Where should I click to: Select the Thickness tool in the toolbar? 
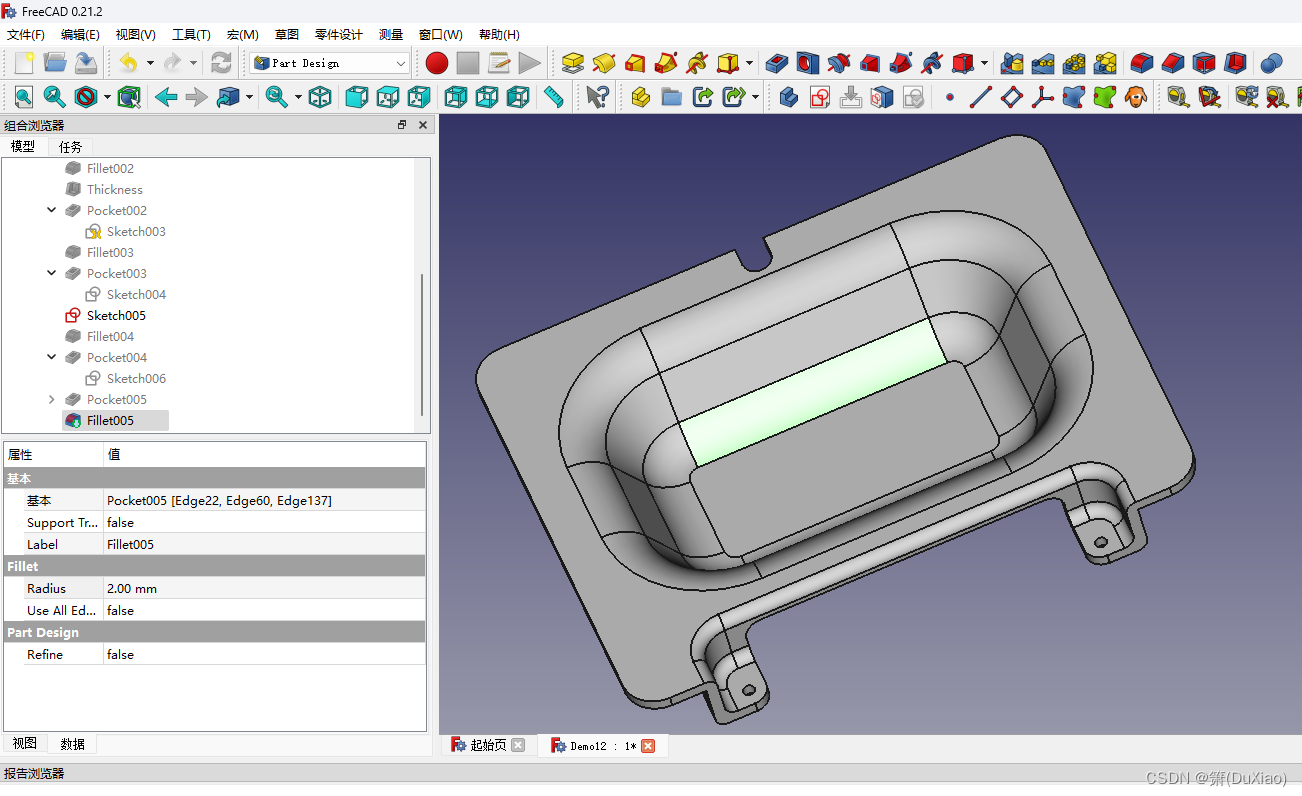pos(1235,63)
